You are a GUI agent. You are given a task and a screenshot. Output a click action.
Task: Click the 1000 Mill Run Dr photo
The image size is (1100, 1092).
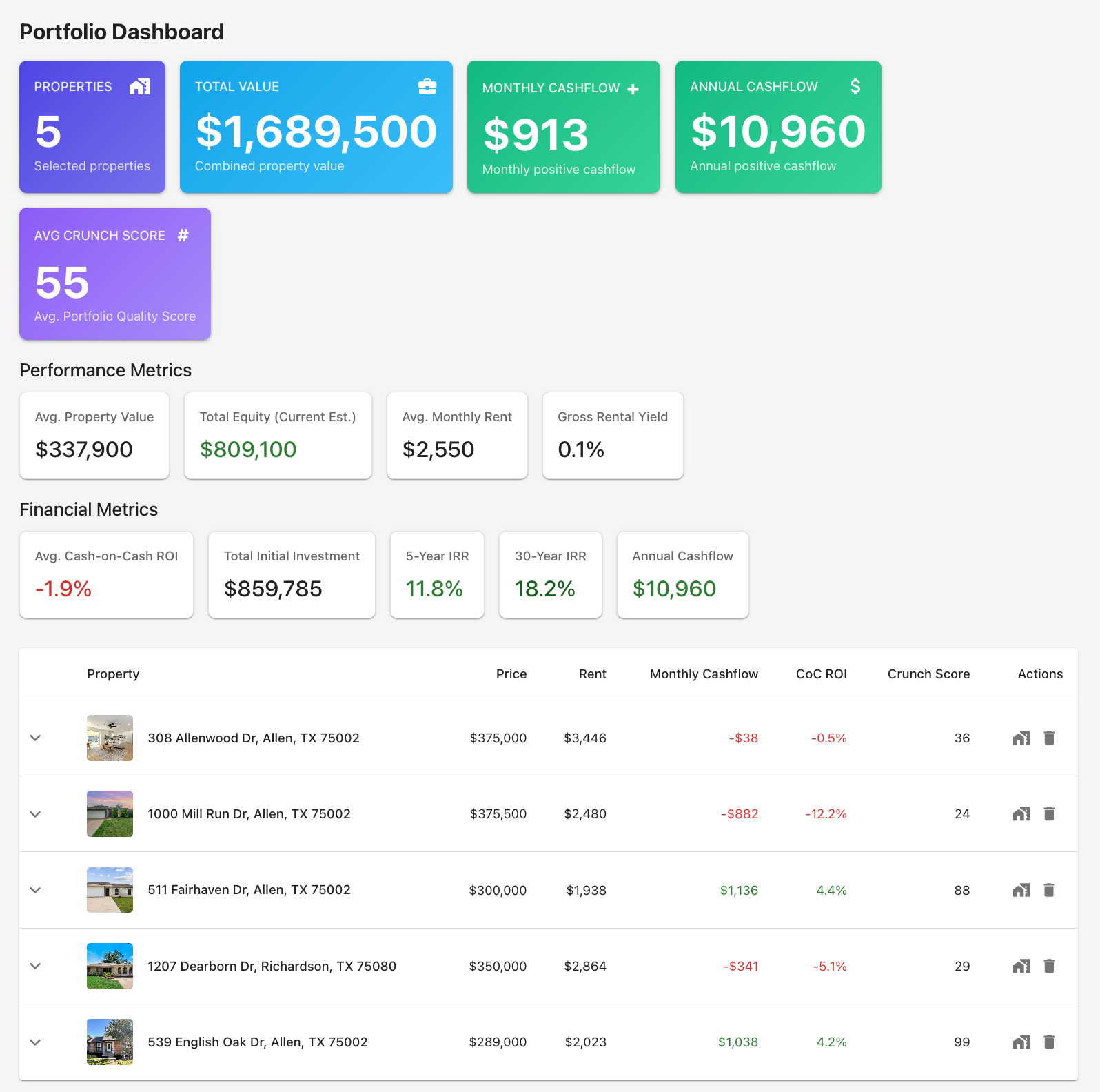[110, 814]
